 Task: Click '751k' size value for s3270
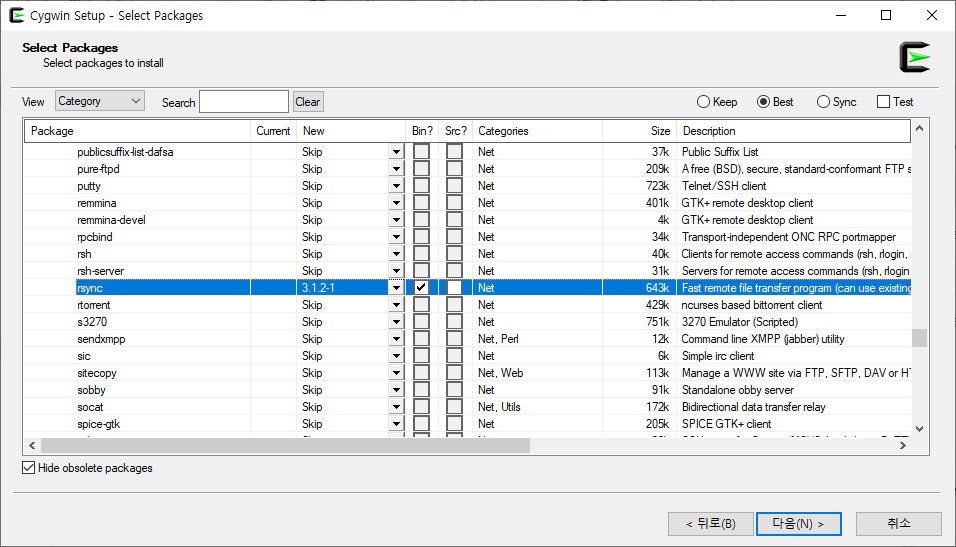[657, 322]
